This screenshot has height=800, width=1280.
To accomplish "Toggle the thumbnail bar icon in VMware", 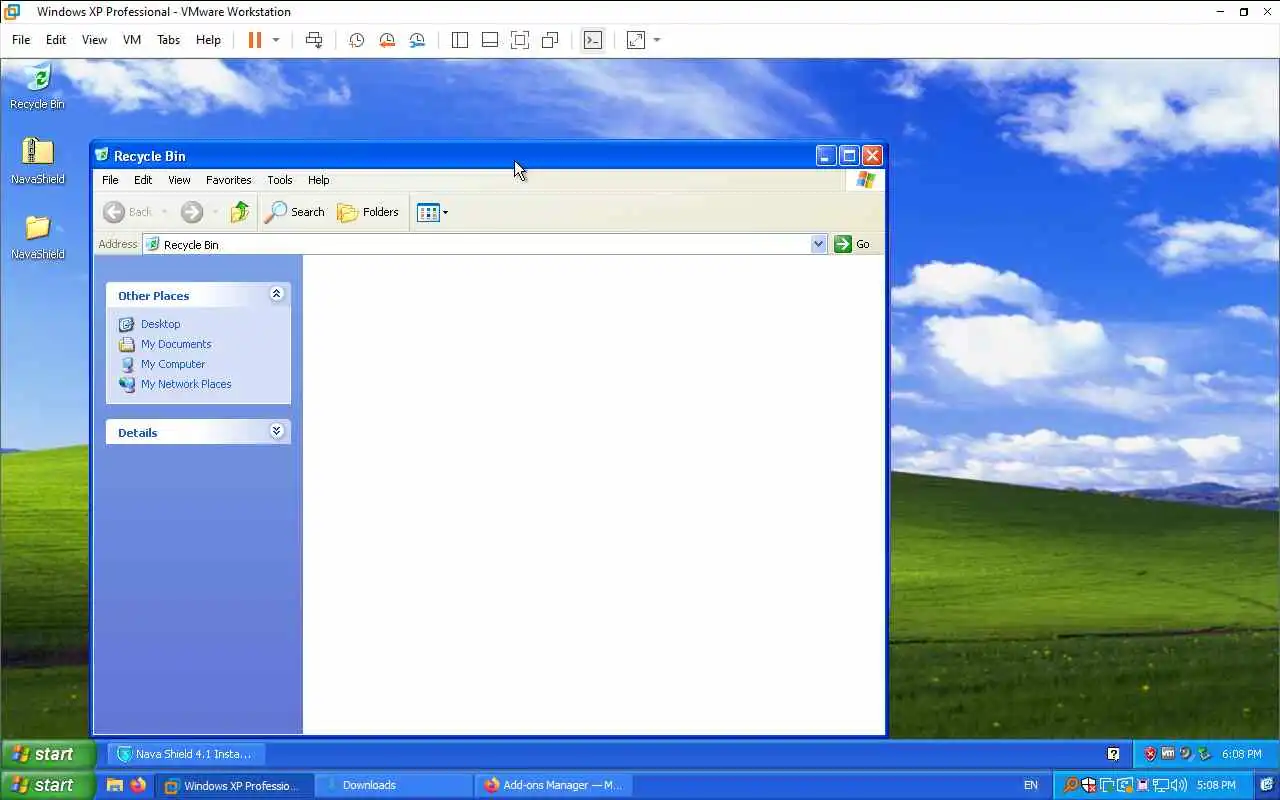I will coord(490,40).
